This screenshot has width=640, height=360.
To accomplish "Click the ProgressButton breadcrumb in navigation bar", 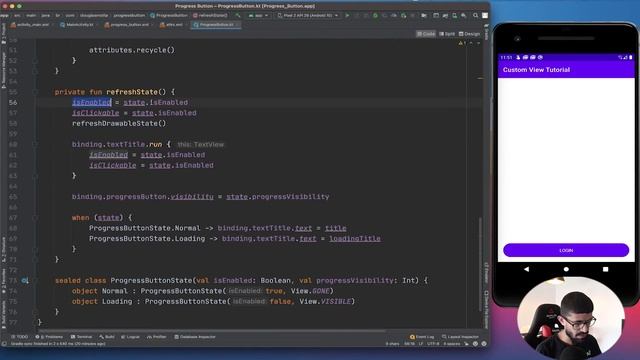I will point(169,16).
